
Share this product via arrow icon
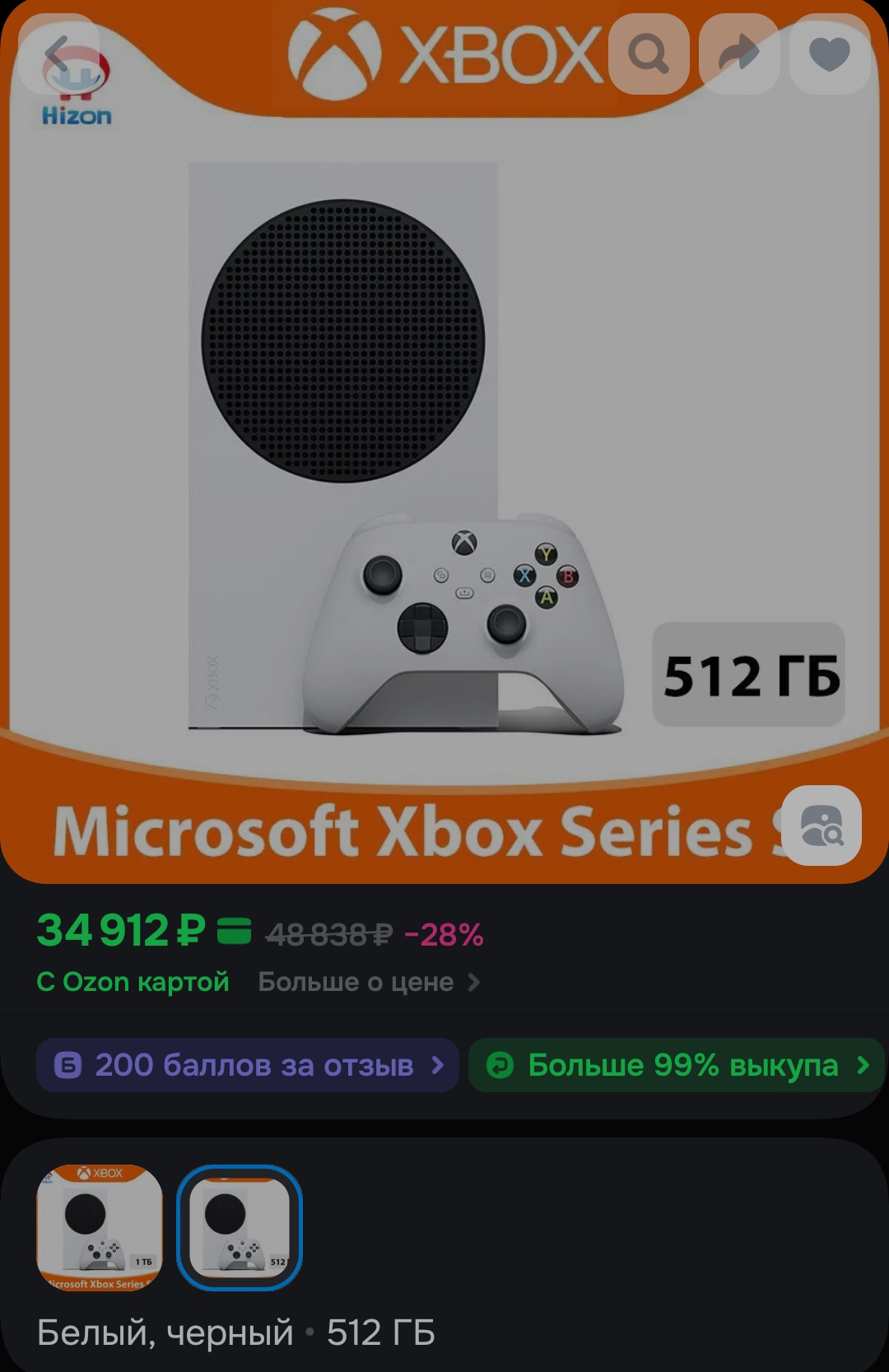click(739, 54)
